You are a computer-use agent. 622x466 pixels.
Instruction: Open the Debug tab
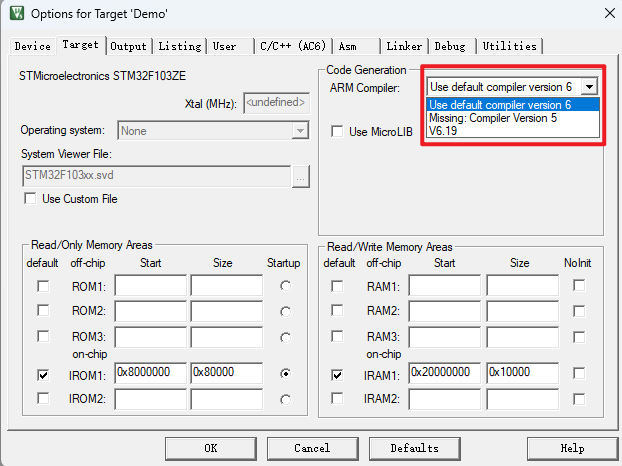[x=450, y=46]
